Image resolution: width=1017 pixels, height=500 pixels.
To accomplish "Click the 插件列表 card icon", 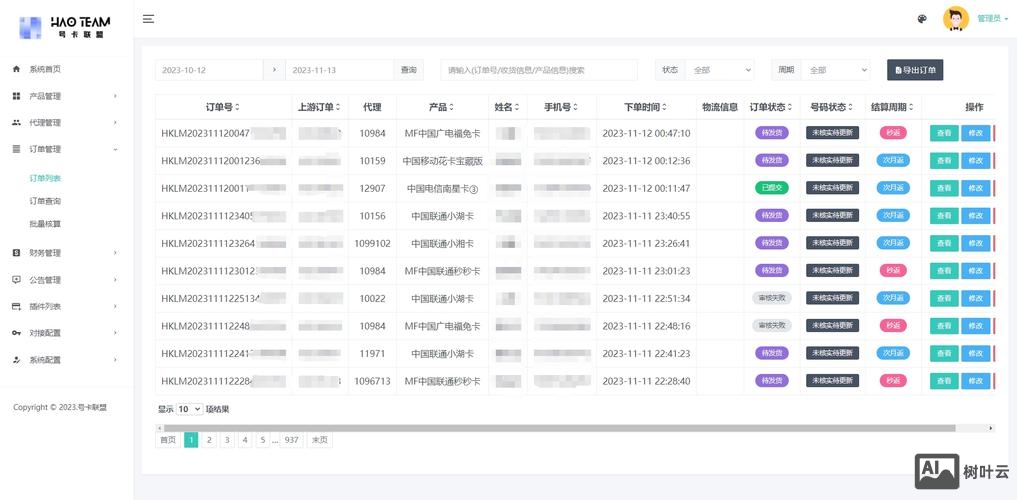I will point(17,307).
